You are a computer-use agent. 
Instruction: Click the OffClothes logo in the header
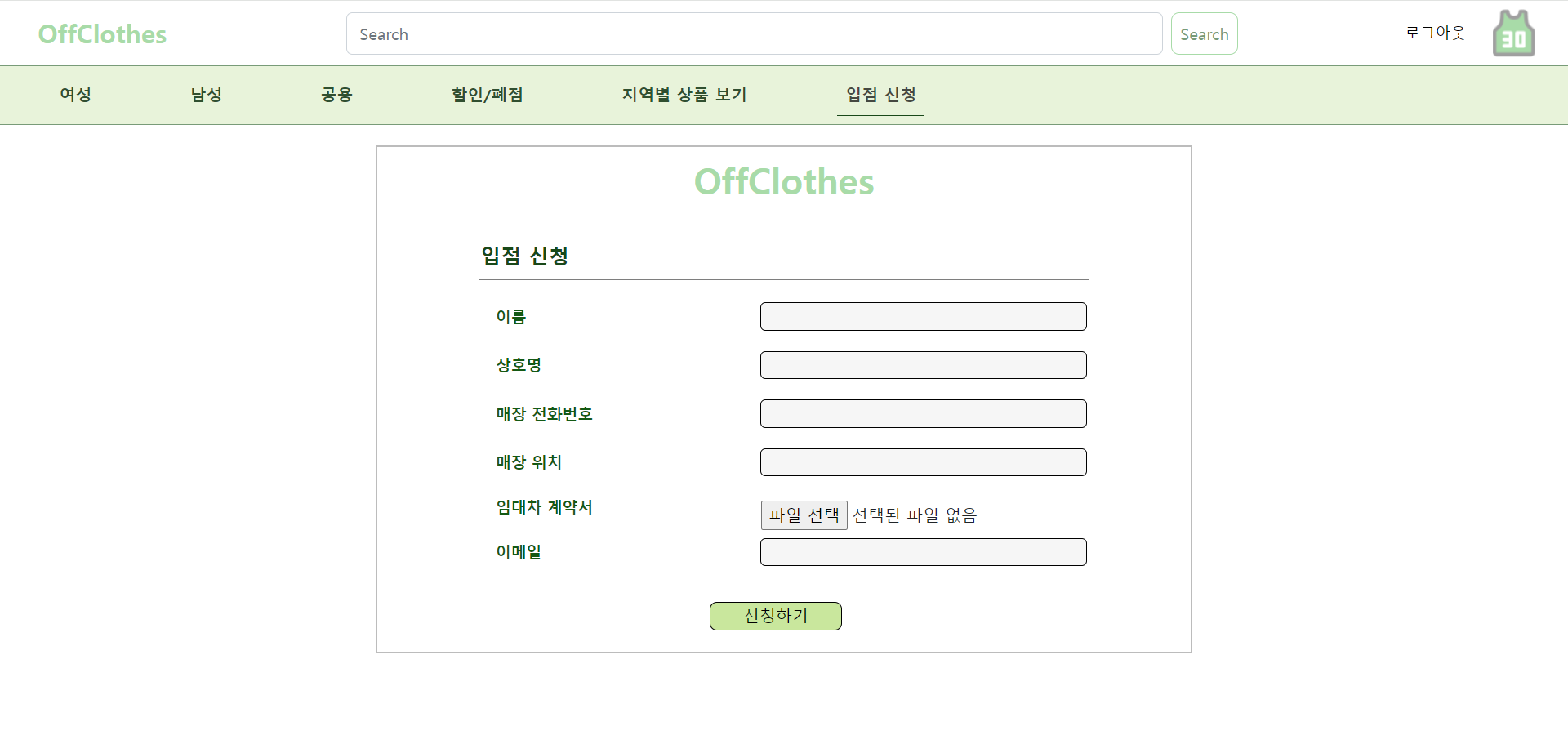(x=102, y=33)
